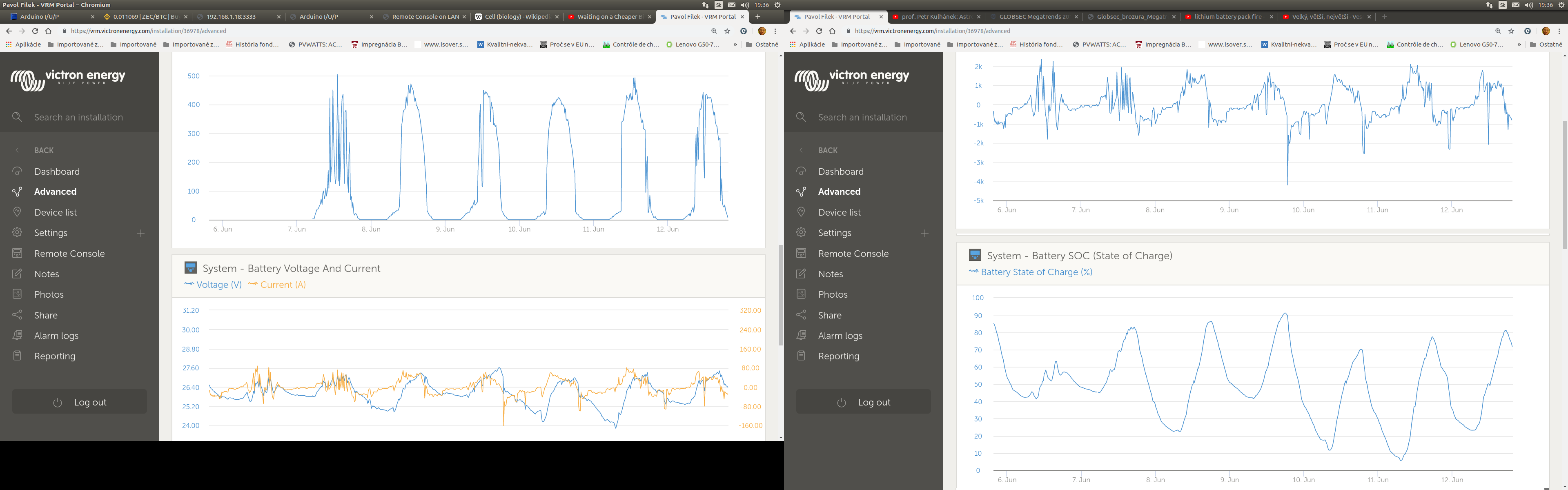Click the zoom magnifier icon in right address bar
Screen dimensions: 1568x490
coord(1498,31)
